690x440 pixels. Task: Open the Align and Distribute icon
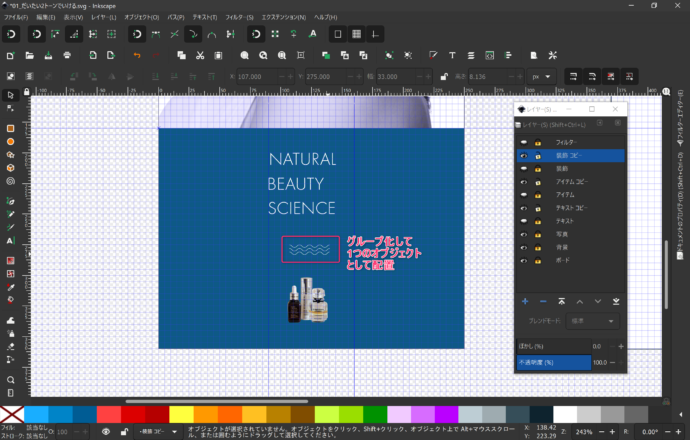(508, 55)
